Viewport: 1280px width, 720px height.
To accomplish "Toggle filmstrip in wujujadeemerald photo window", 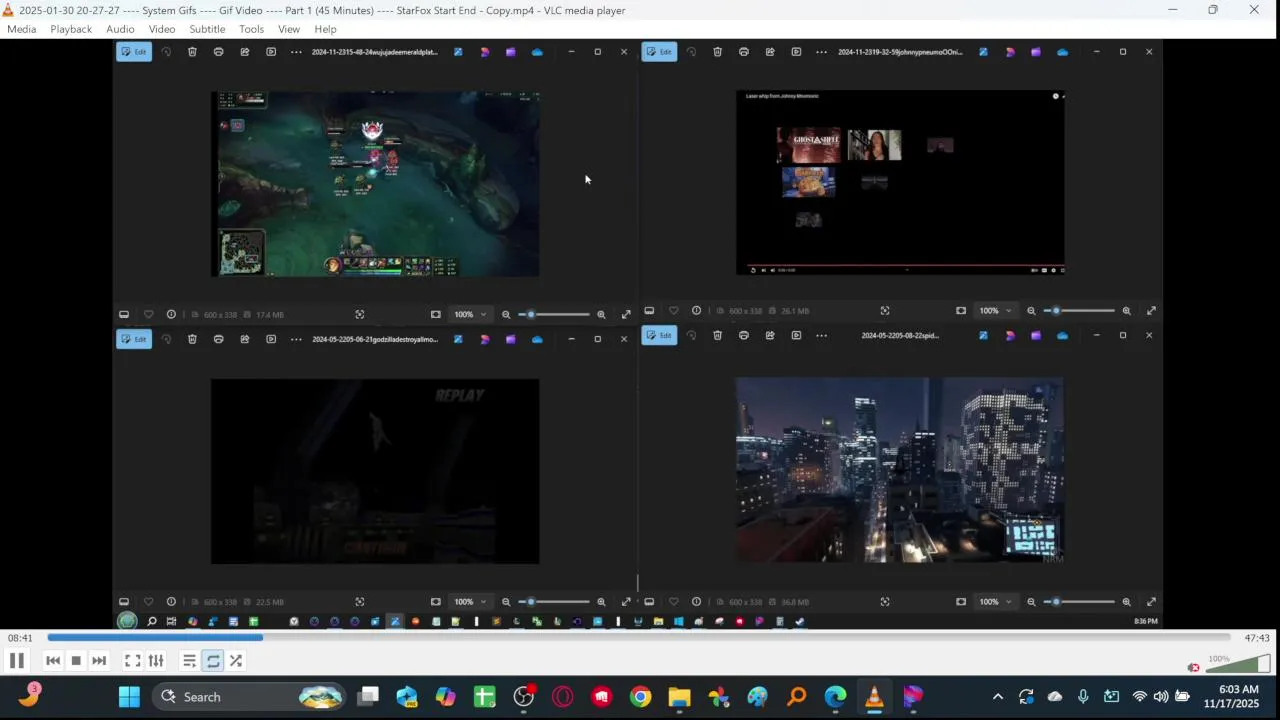I will point(124,314).
